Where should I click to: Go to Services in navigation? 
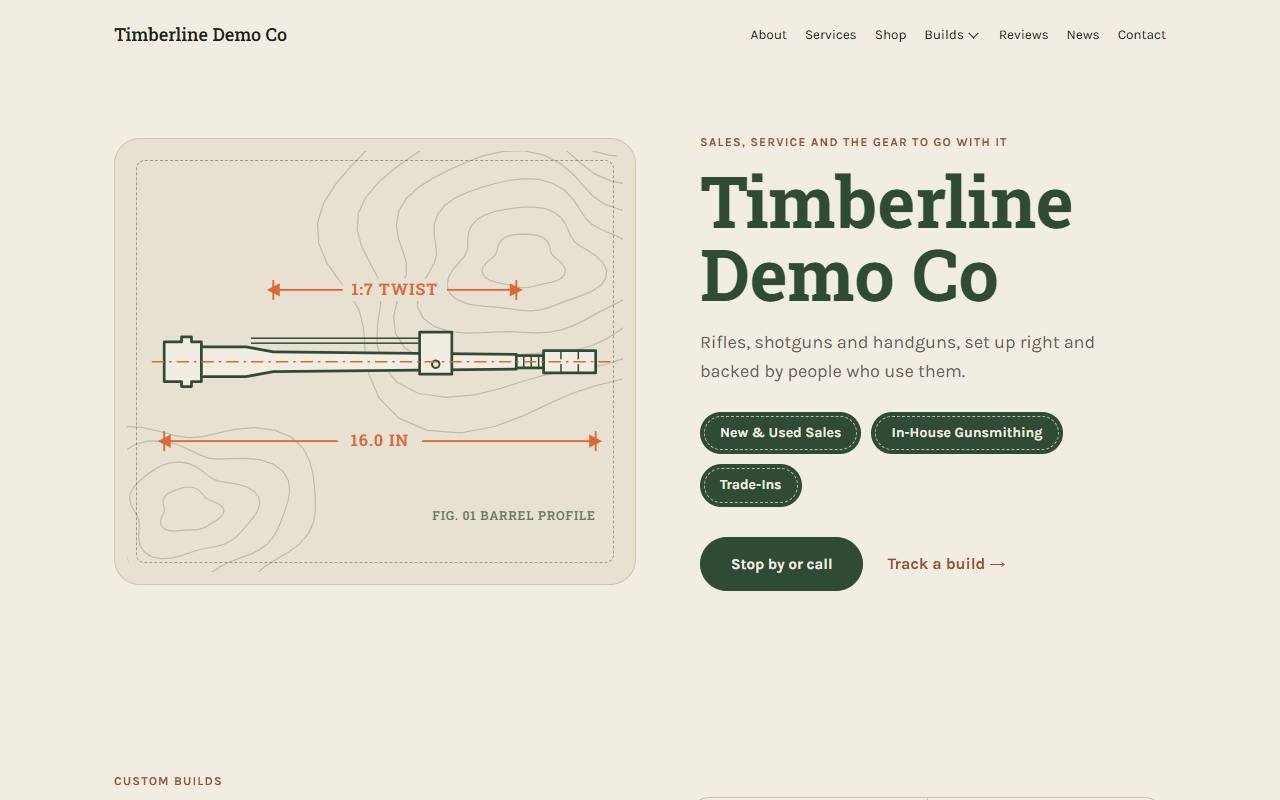point(830,35)
